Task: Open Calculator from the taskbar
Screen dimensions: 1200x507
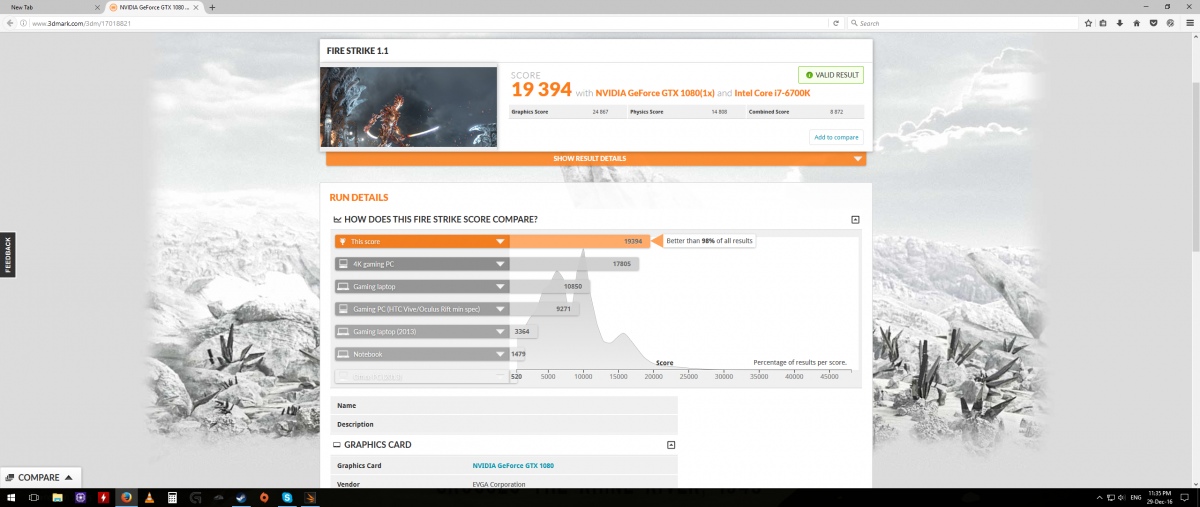Action: 173,497
